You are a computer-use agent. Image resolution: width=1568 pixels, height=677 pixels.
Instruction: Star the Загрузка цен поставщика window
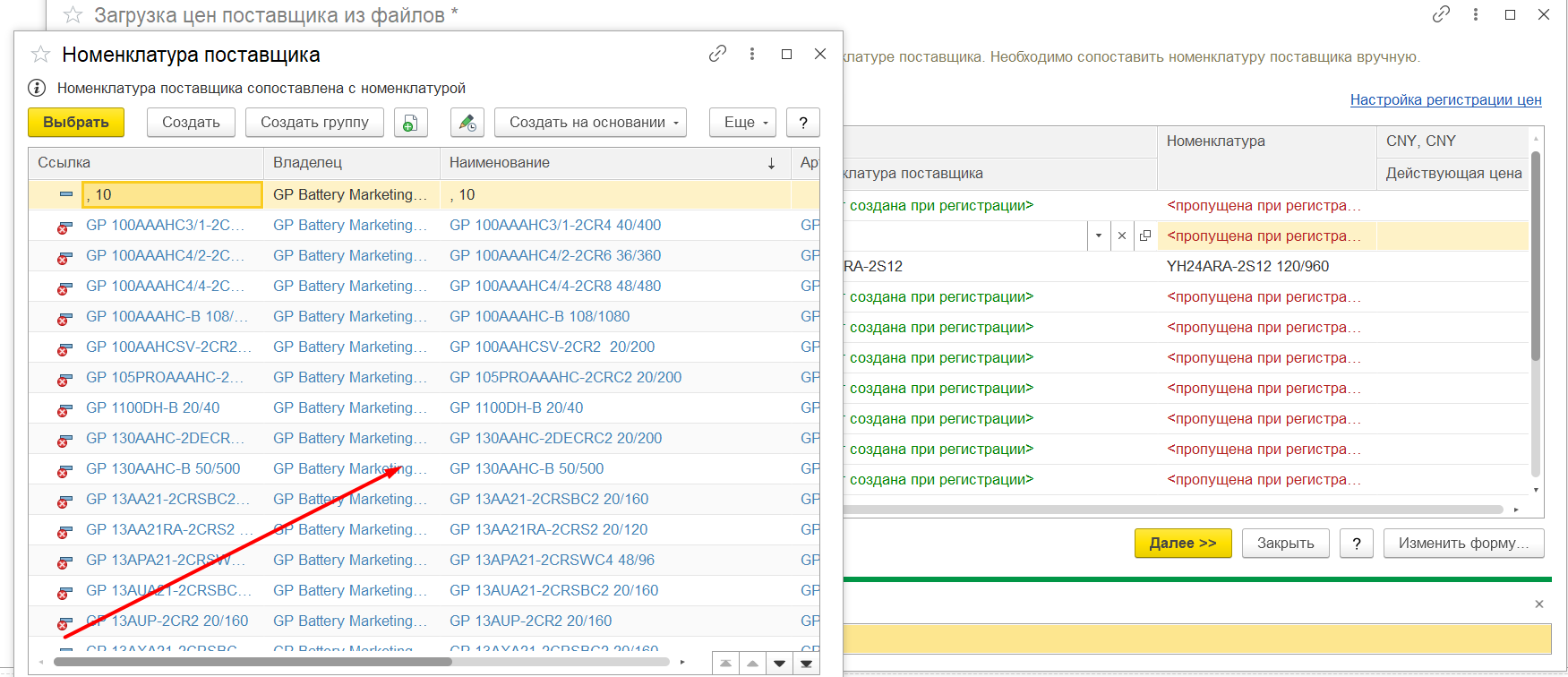(x=73, y=15)
